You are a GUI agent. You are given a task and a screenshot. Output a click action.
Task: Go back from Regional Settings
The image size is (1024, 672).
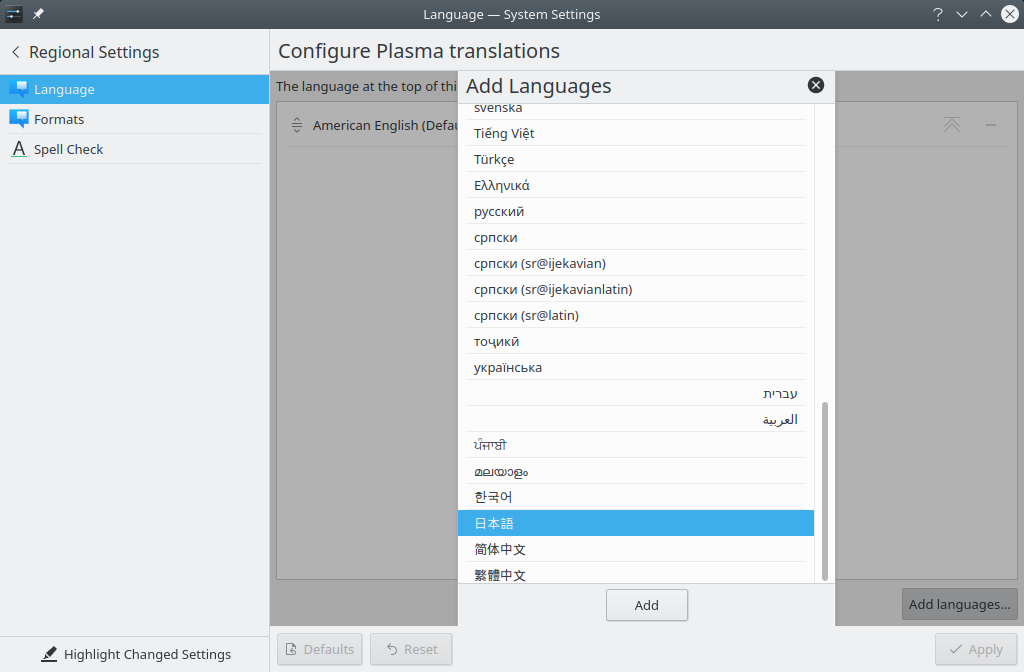click(16, 52)
